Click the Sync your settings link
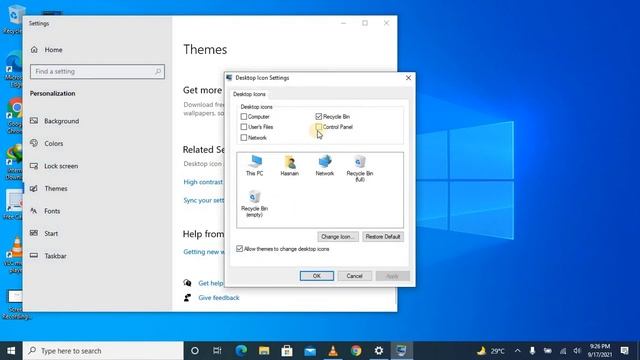 tap(204, 200)
